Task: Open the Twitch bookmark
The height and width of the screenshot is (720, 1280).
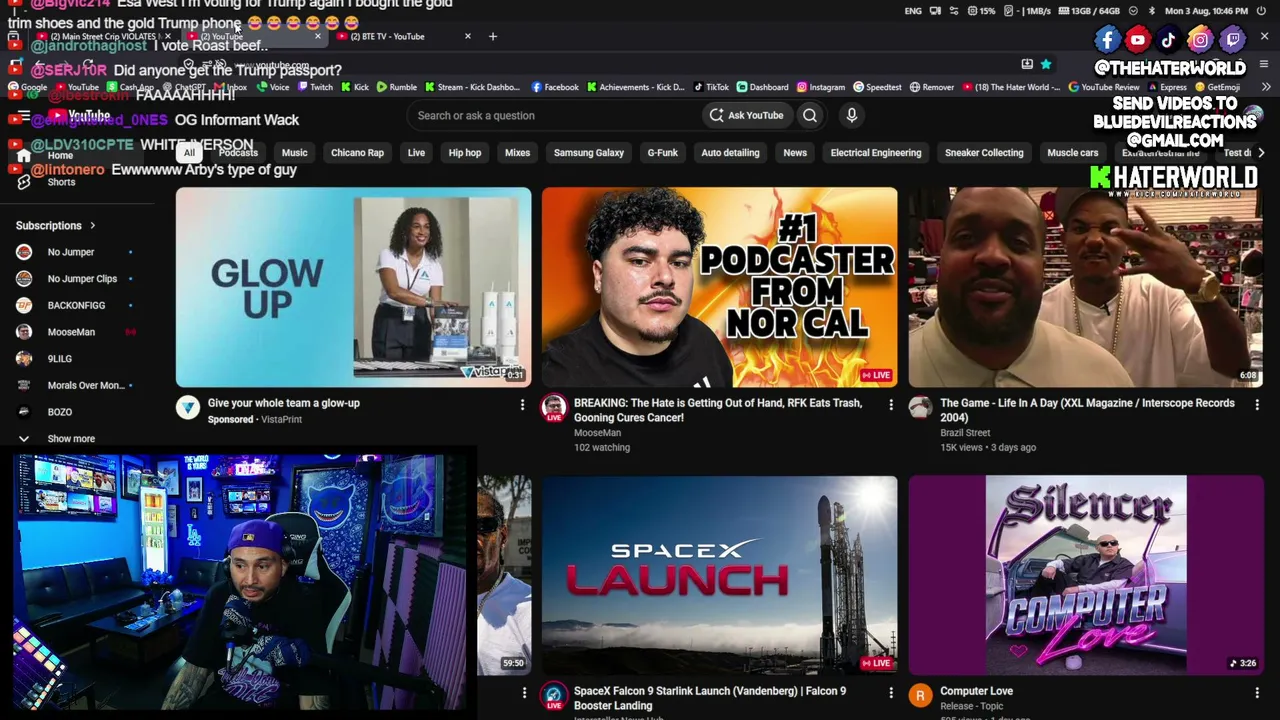Action: point(313,87)
